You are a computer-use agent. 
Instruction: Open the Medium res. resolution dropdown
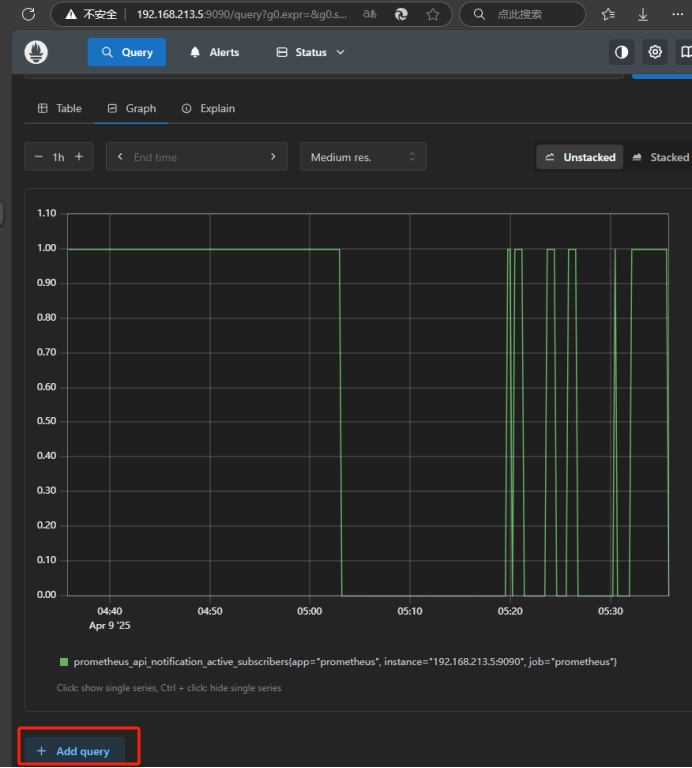(363, 157)
